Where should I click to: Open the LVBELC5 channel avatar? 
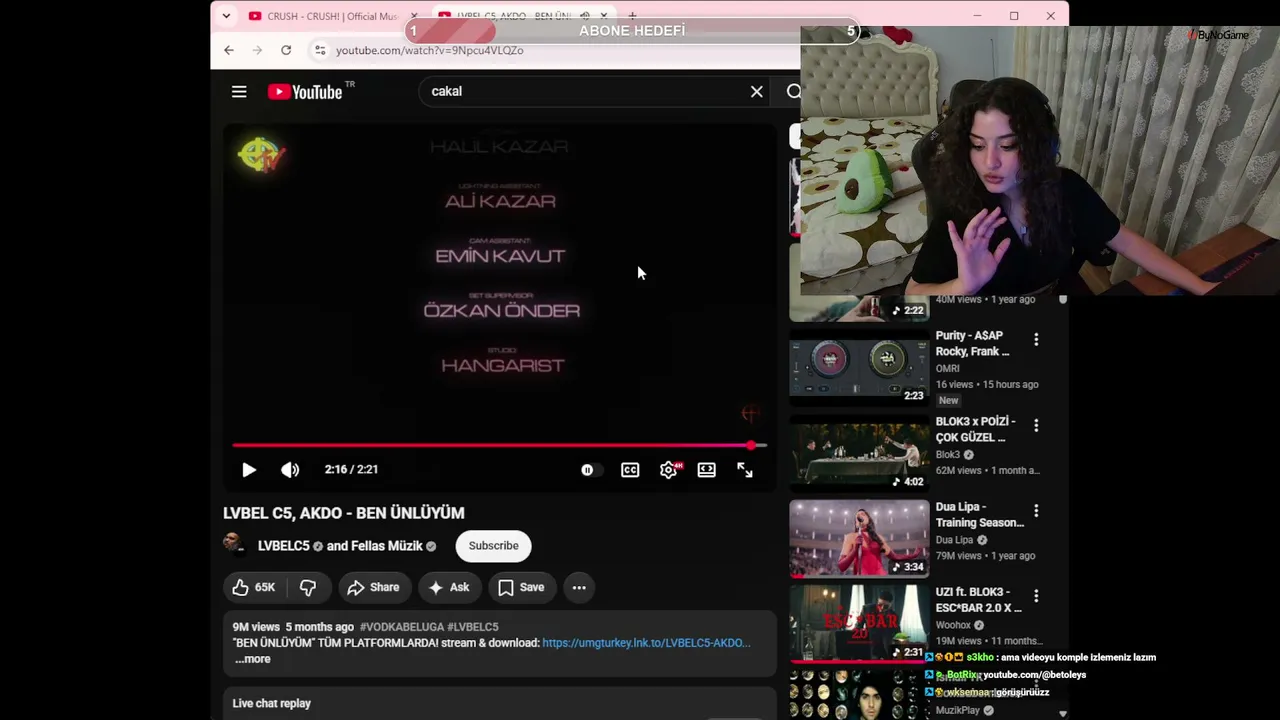click(x=233, y=543)
